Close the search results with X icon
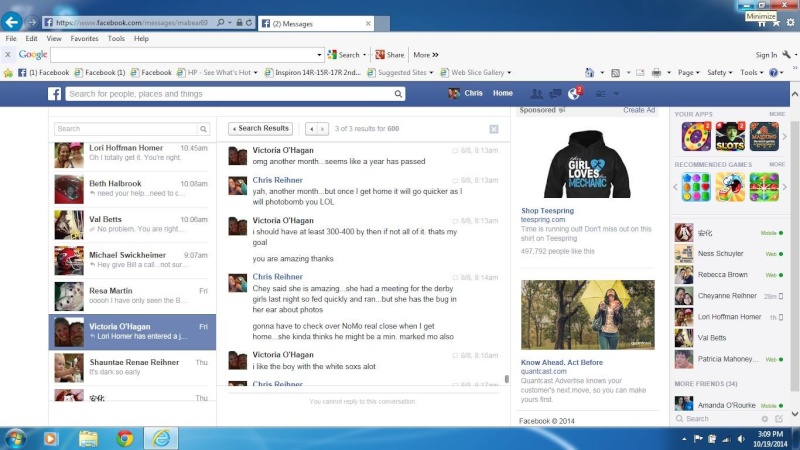The height and width of the screenshot is (450, 800). (493, 129)
